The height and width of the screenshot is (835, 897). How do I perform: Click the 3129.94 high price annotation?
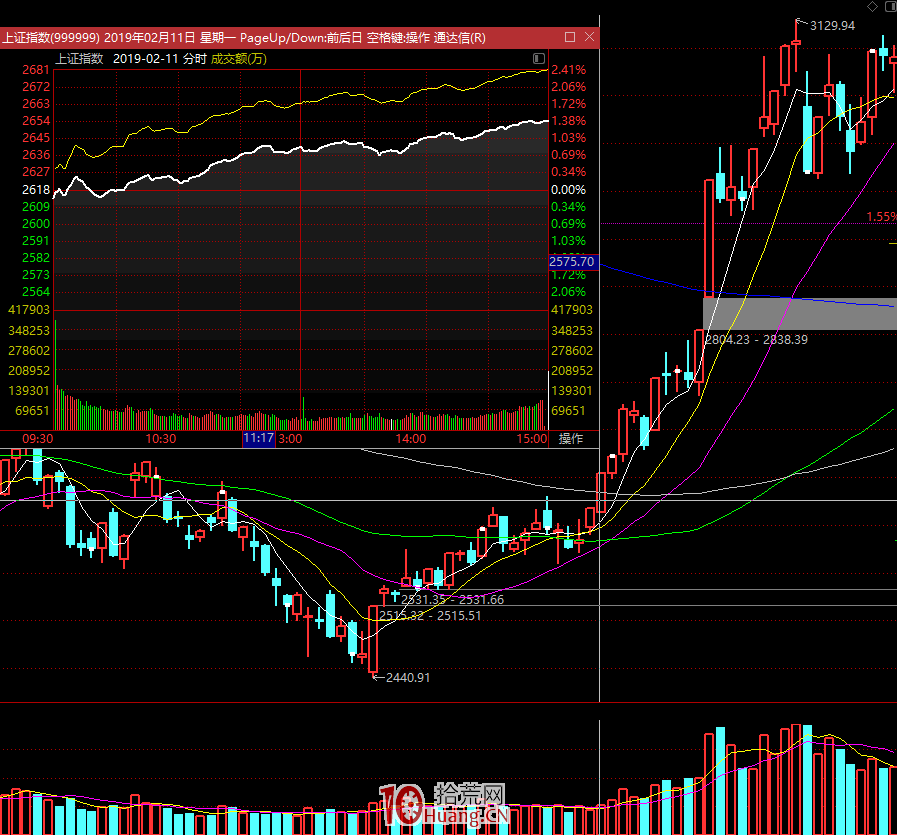click(x=832, y=26)
